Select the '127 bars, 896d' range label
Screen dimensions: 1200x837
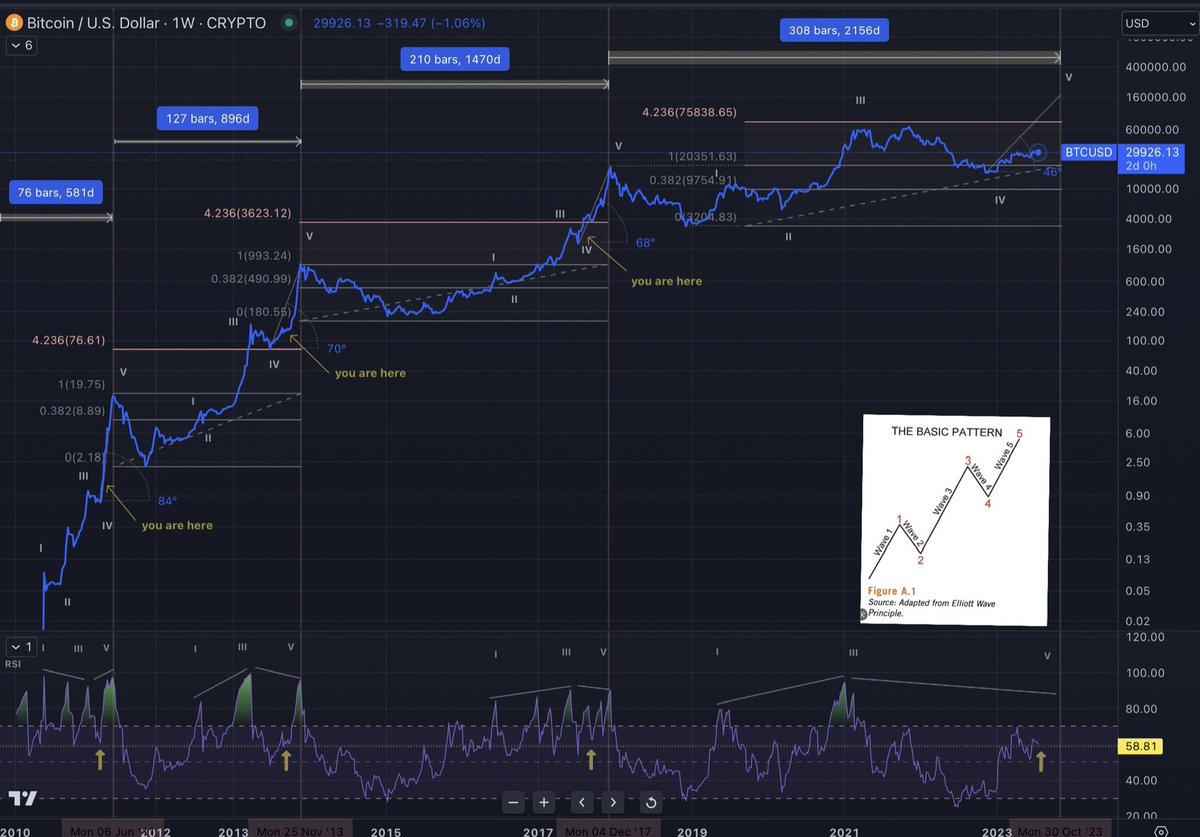[x=208, y=119]
